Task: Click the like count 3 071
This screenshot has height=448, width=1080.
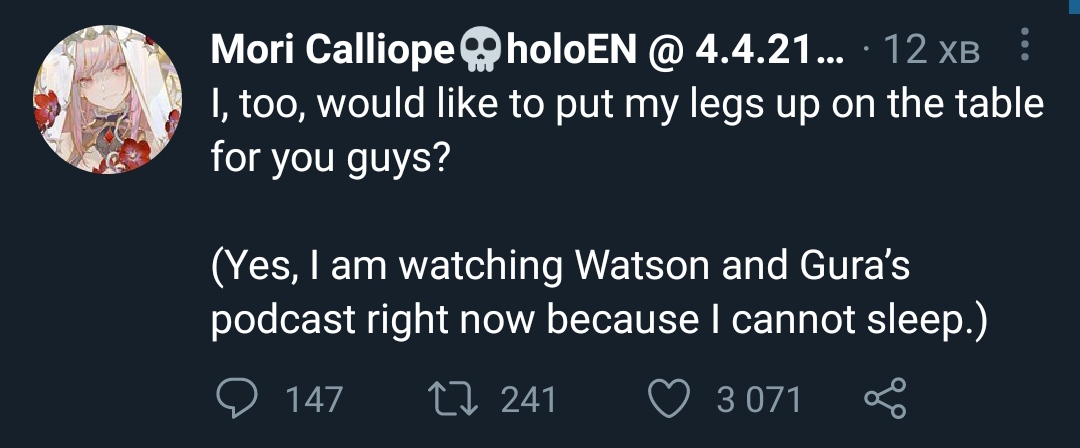Action: [759, 400]
